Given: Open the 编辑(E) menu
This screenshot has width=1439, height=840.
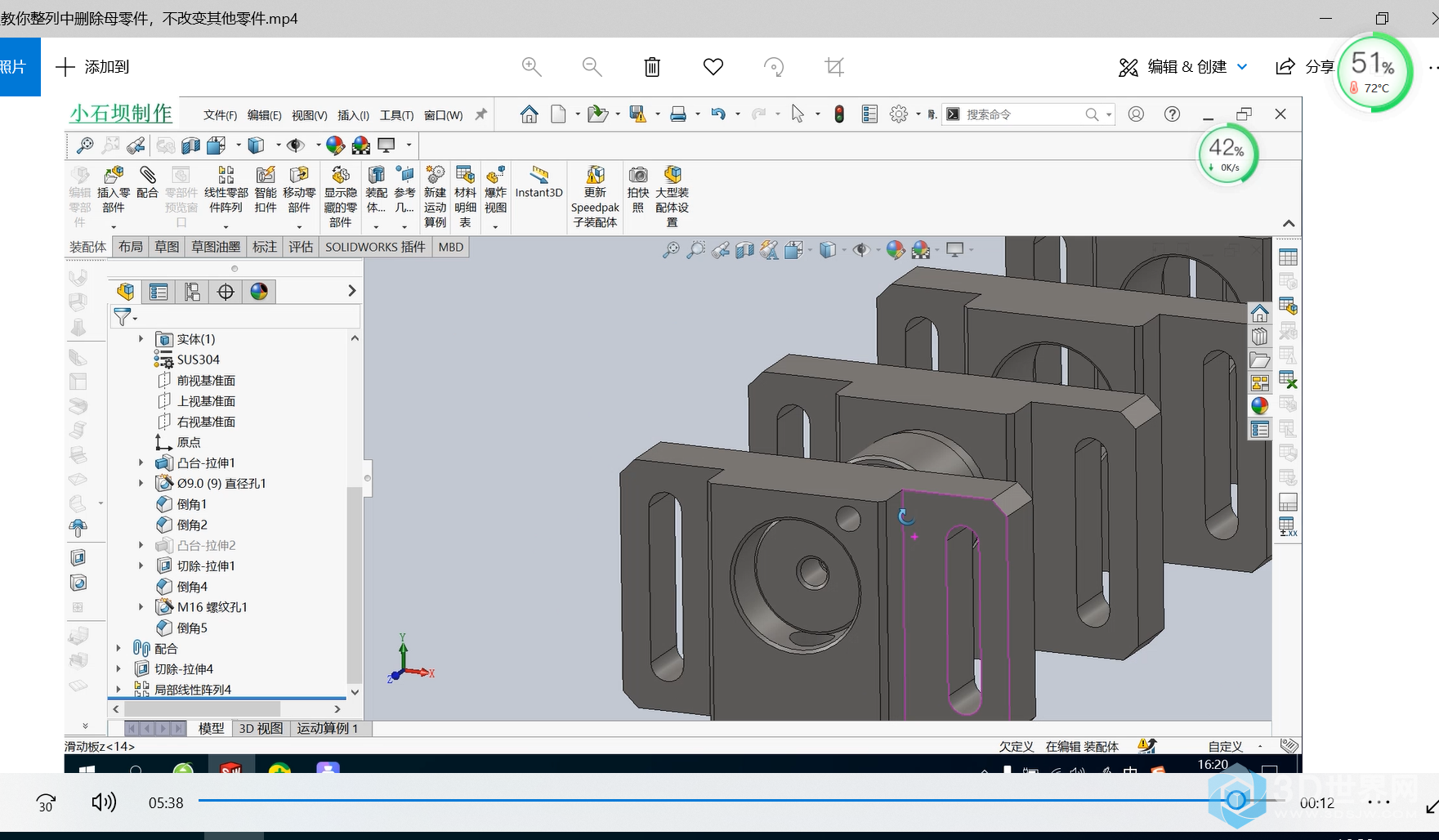Looking at the screenshot, I should click(264, 115).
